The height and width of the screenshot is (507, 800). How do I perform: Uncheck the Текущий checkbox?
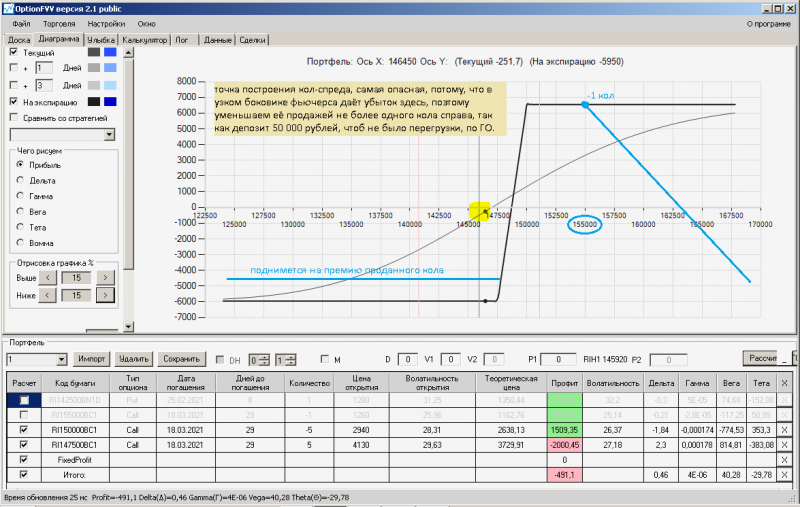(14, 52)
